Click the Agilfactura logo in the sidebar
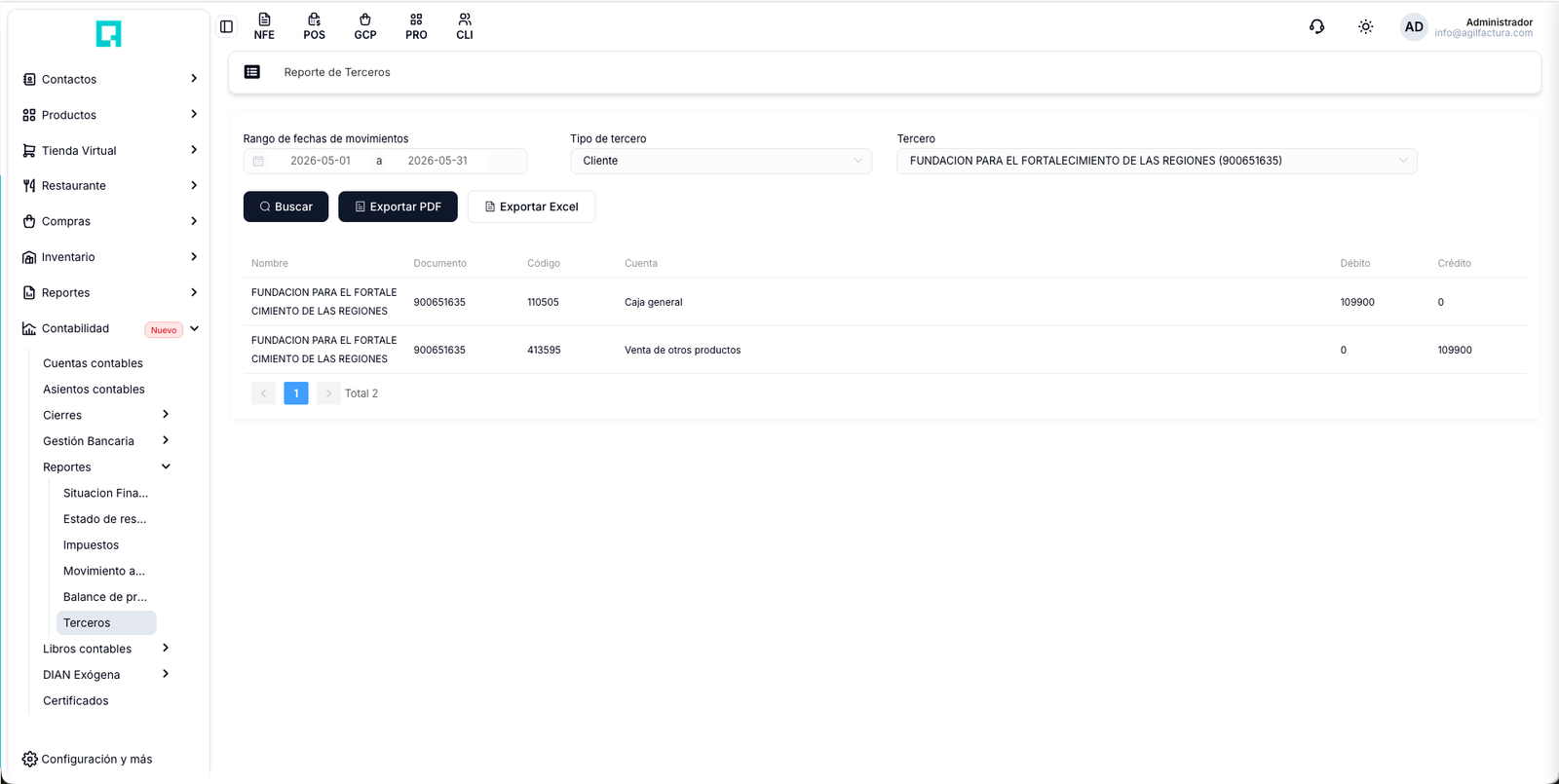1559x784 pixels. click(108, 34)
